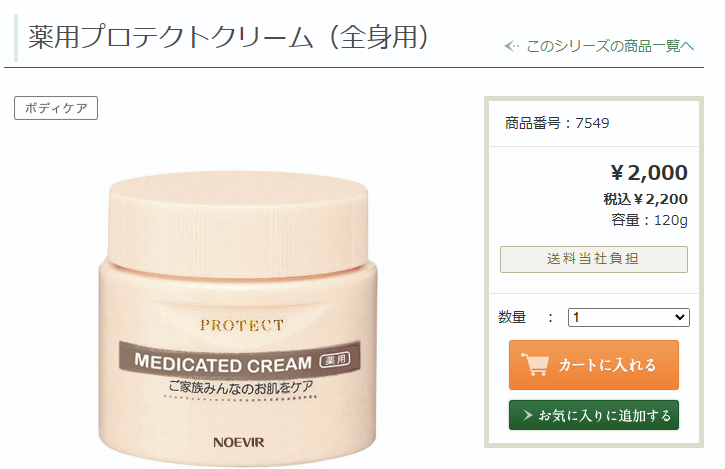
Task: Click the chevron icon on the favorites button
Action: (x=528, y=415)
